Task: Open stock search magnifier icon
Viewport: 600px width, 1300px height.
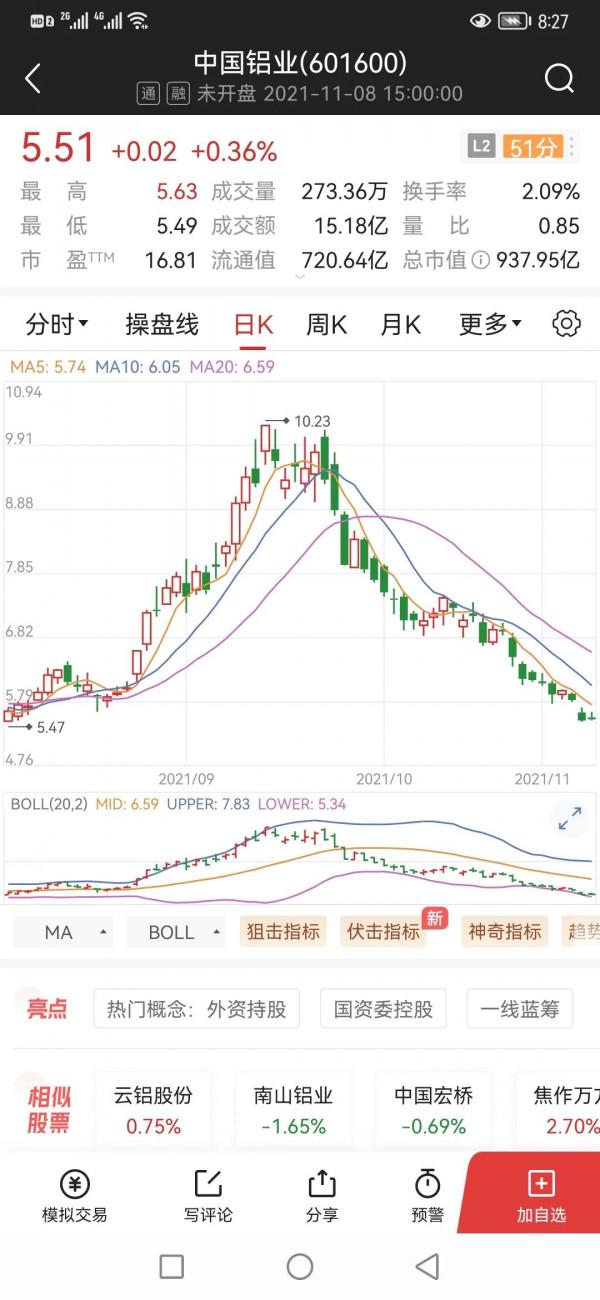Action: pos(559,78)
